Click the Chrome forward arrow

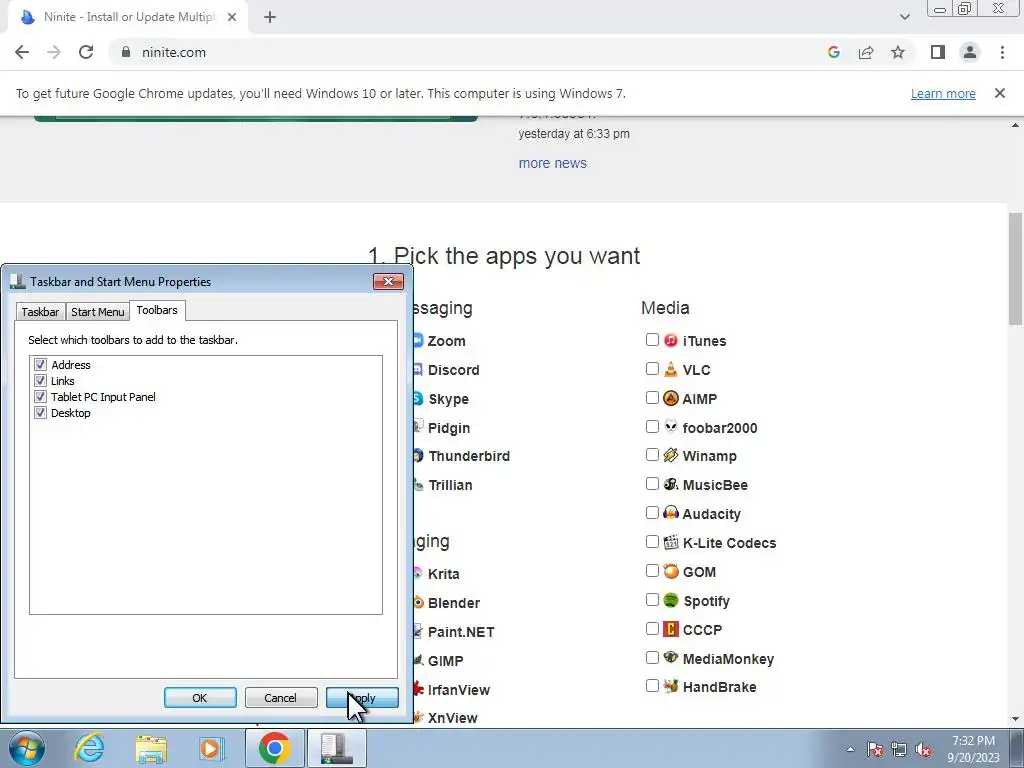[54, 52]
